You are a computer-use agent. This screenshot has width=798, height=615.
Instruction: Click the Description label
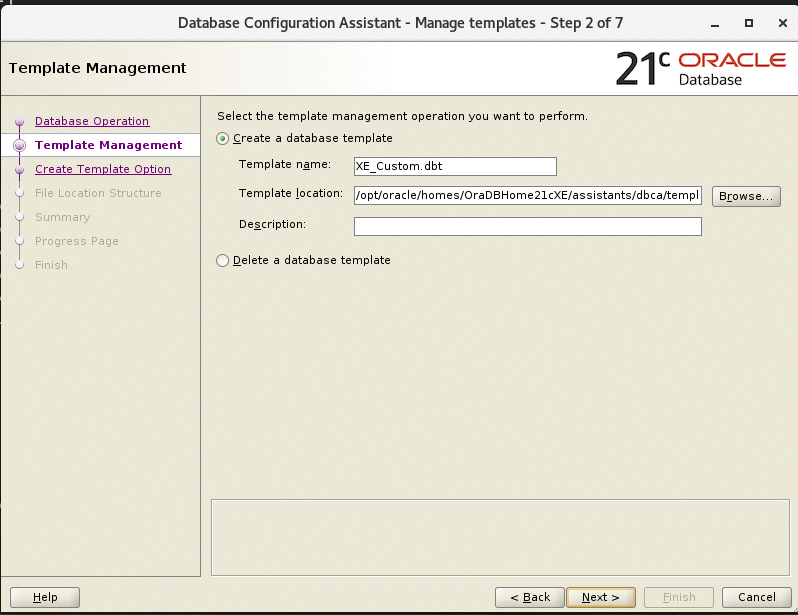click(273, 225)
